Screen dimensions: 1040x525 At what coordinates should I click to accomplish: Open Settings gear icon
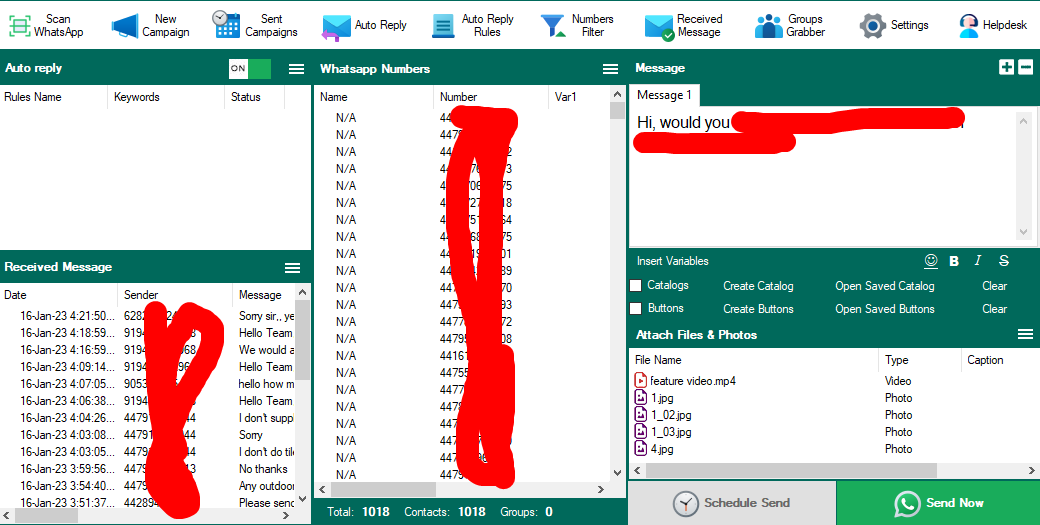click(873, 26)
